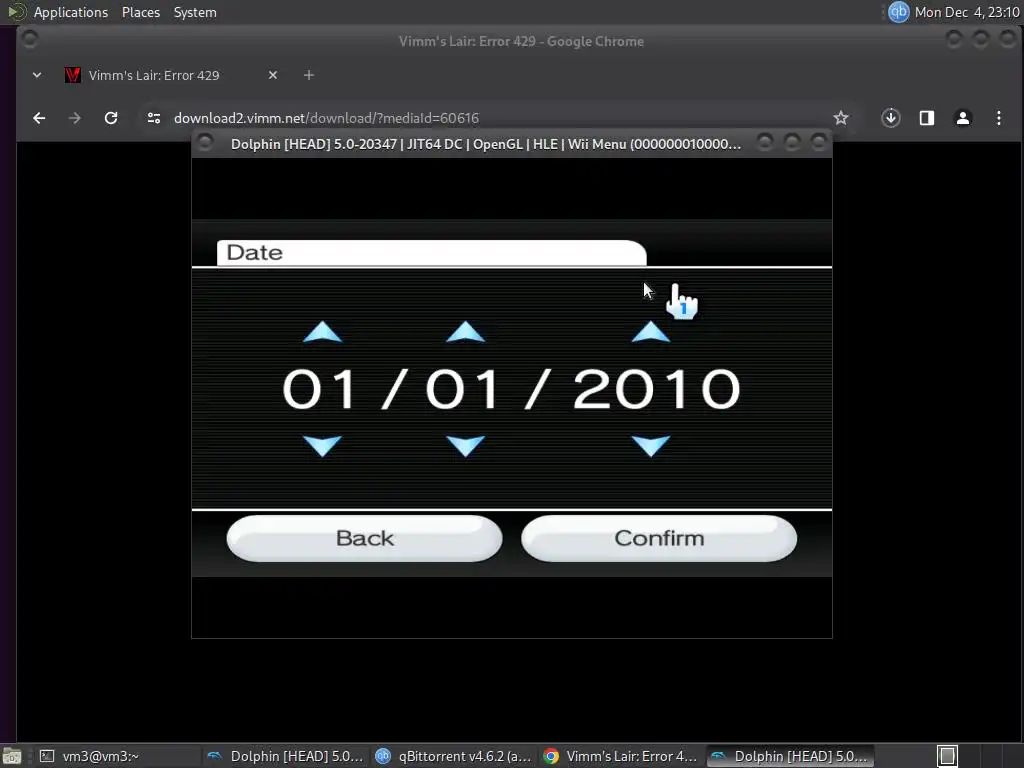Screen dimensions: 1024x768
Task: Open the Applications menu
Action: coord(71,12)
